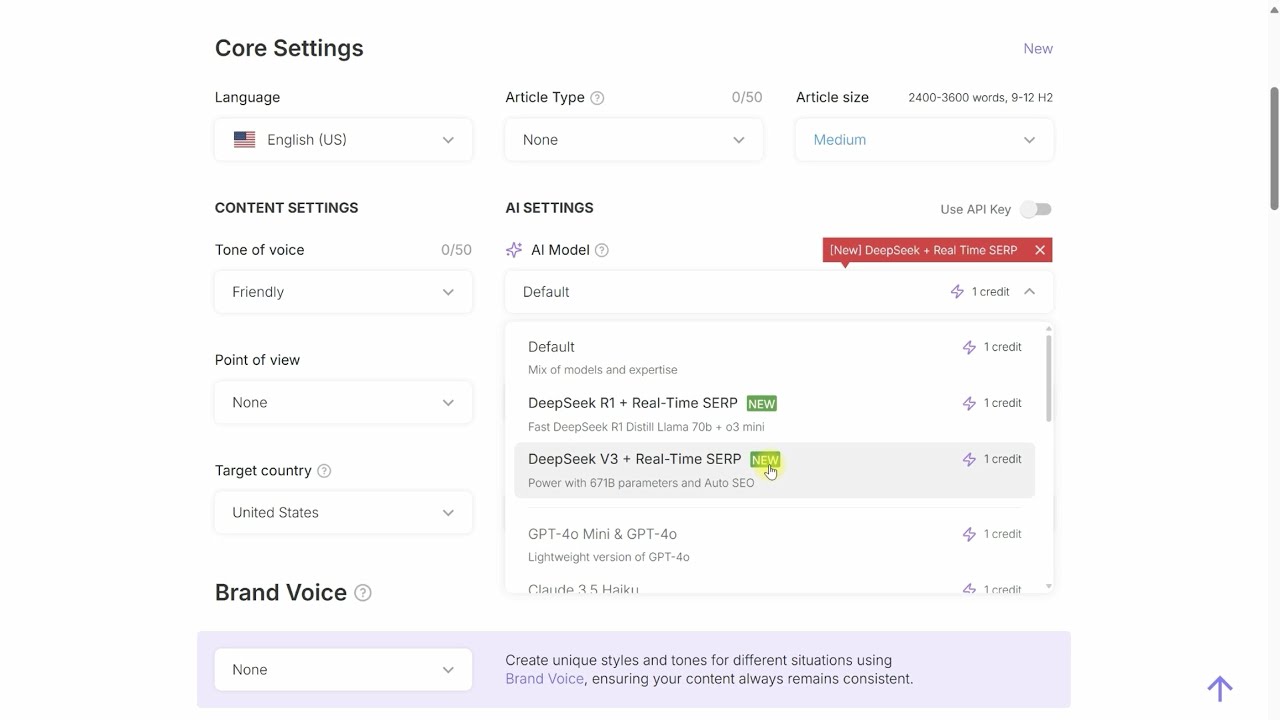Click the Article Type help question icon
Image resolution: width=1280 pixels, height=720 pixels.
[597, 98]
